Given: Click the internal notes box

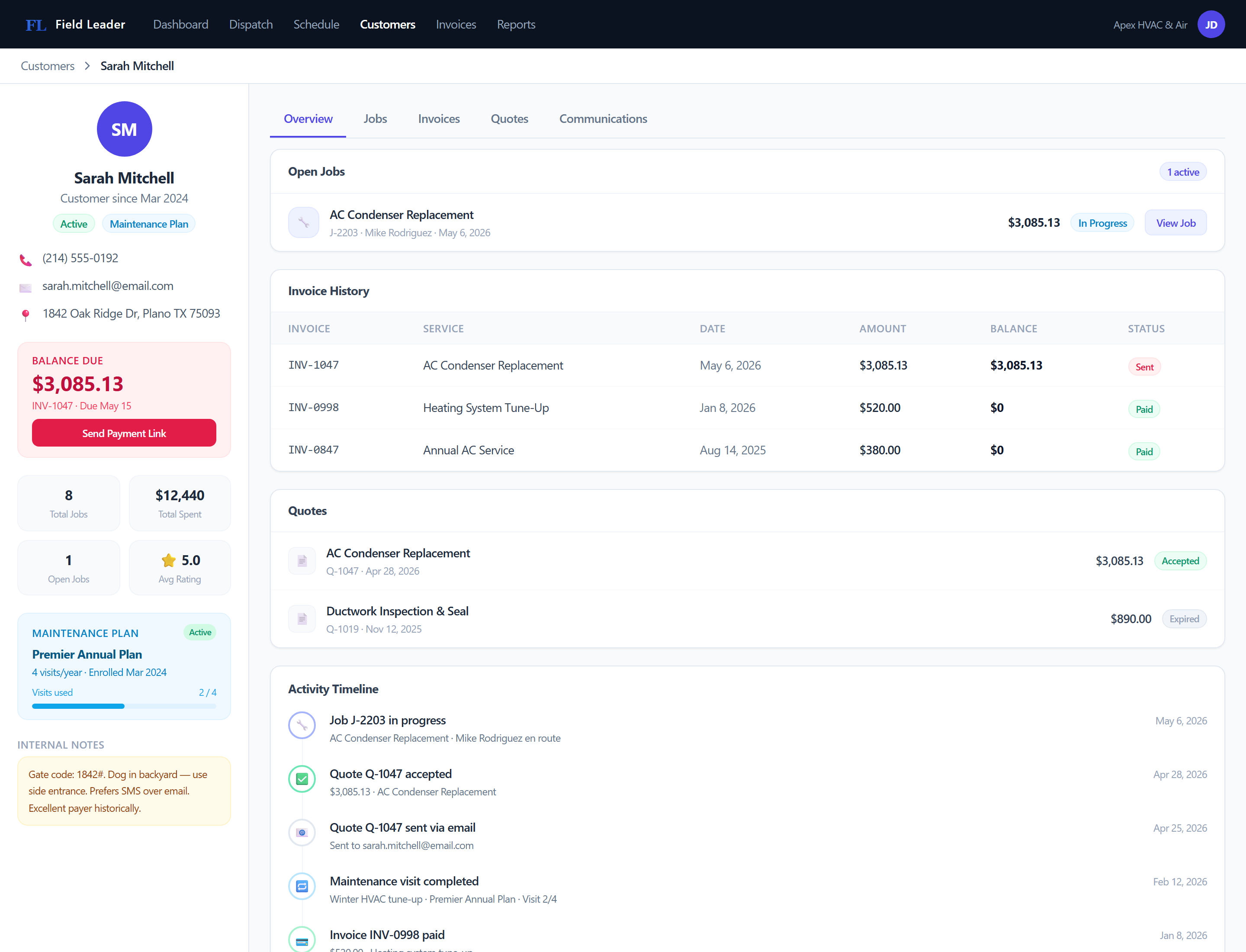Looking at the screenshot, I should pos(124,791).
